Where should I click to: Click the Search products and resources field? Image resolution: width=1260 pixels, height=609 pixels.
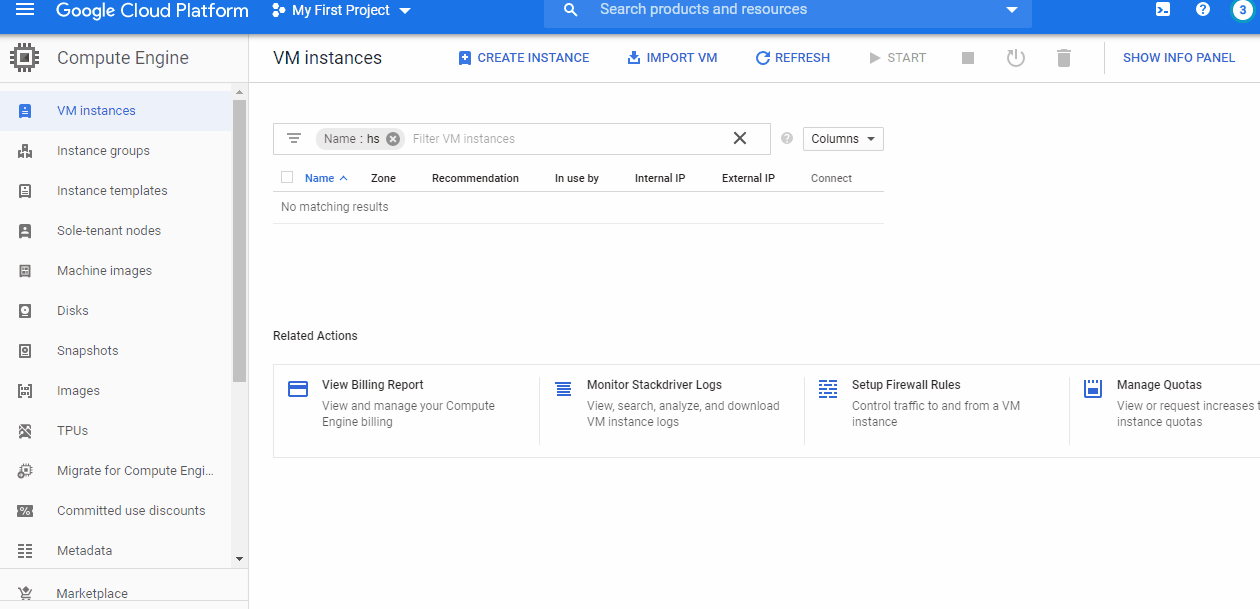click(790, 10)
